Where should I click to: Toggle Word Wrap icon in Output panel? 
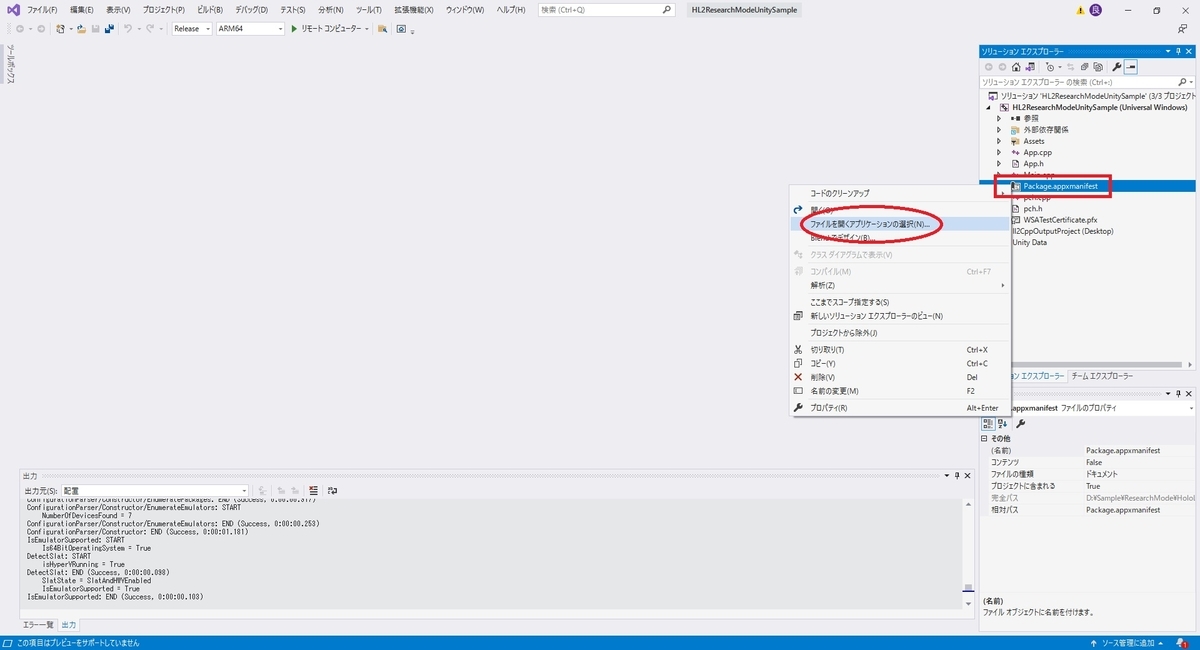point(332,491)
